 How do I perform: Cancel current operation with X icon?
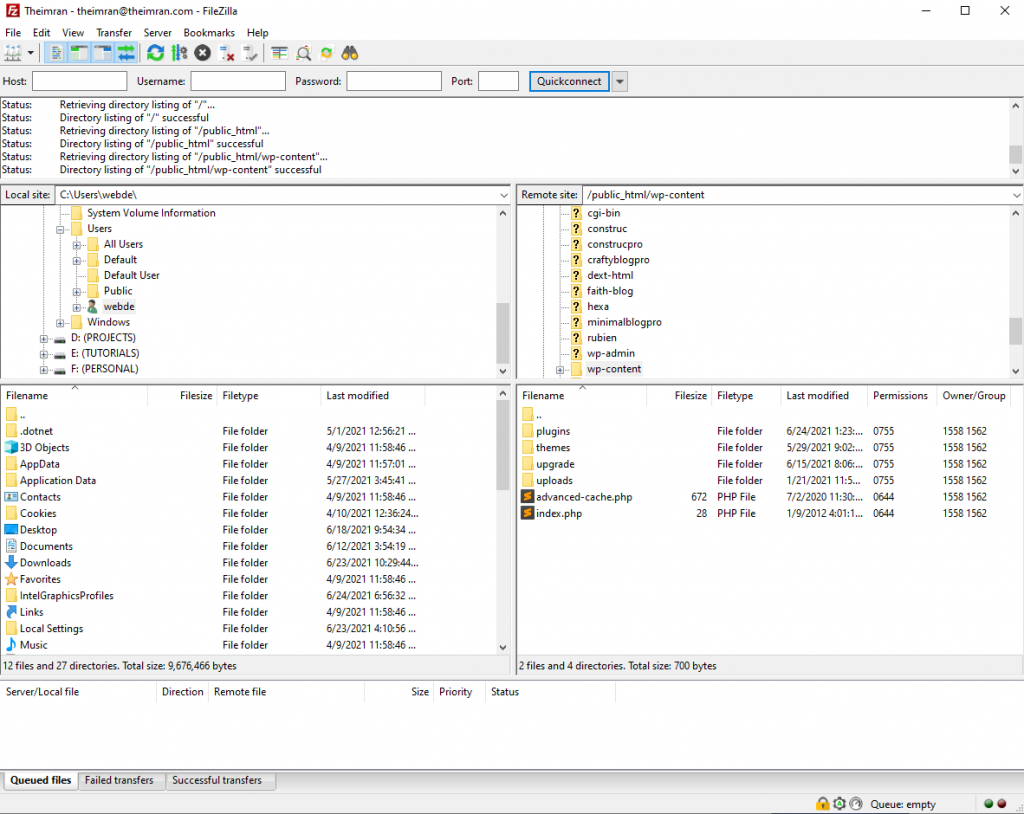pos(203,53)
